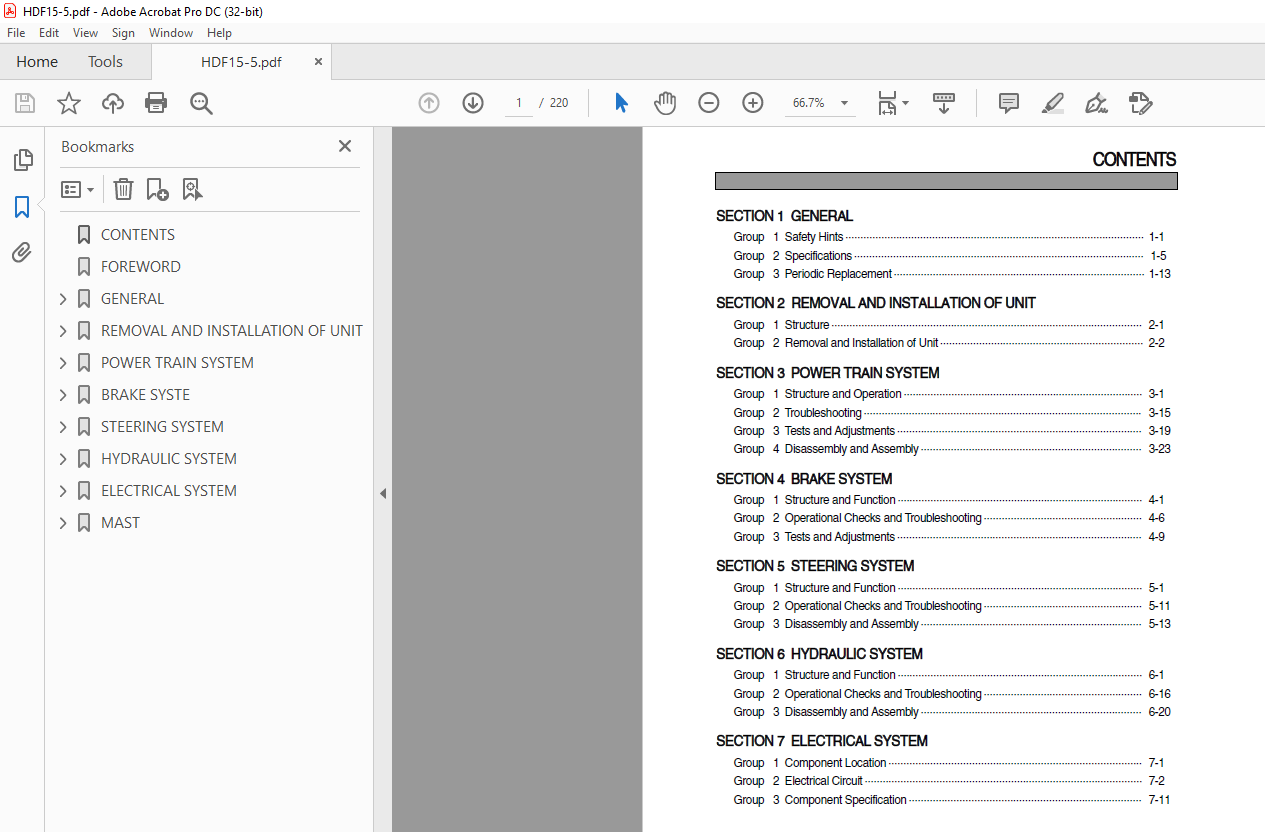This screenshot has height=832, width=1265.
Task: Open the Attachments paperclip panel
Action: point(22,253)
